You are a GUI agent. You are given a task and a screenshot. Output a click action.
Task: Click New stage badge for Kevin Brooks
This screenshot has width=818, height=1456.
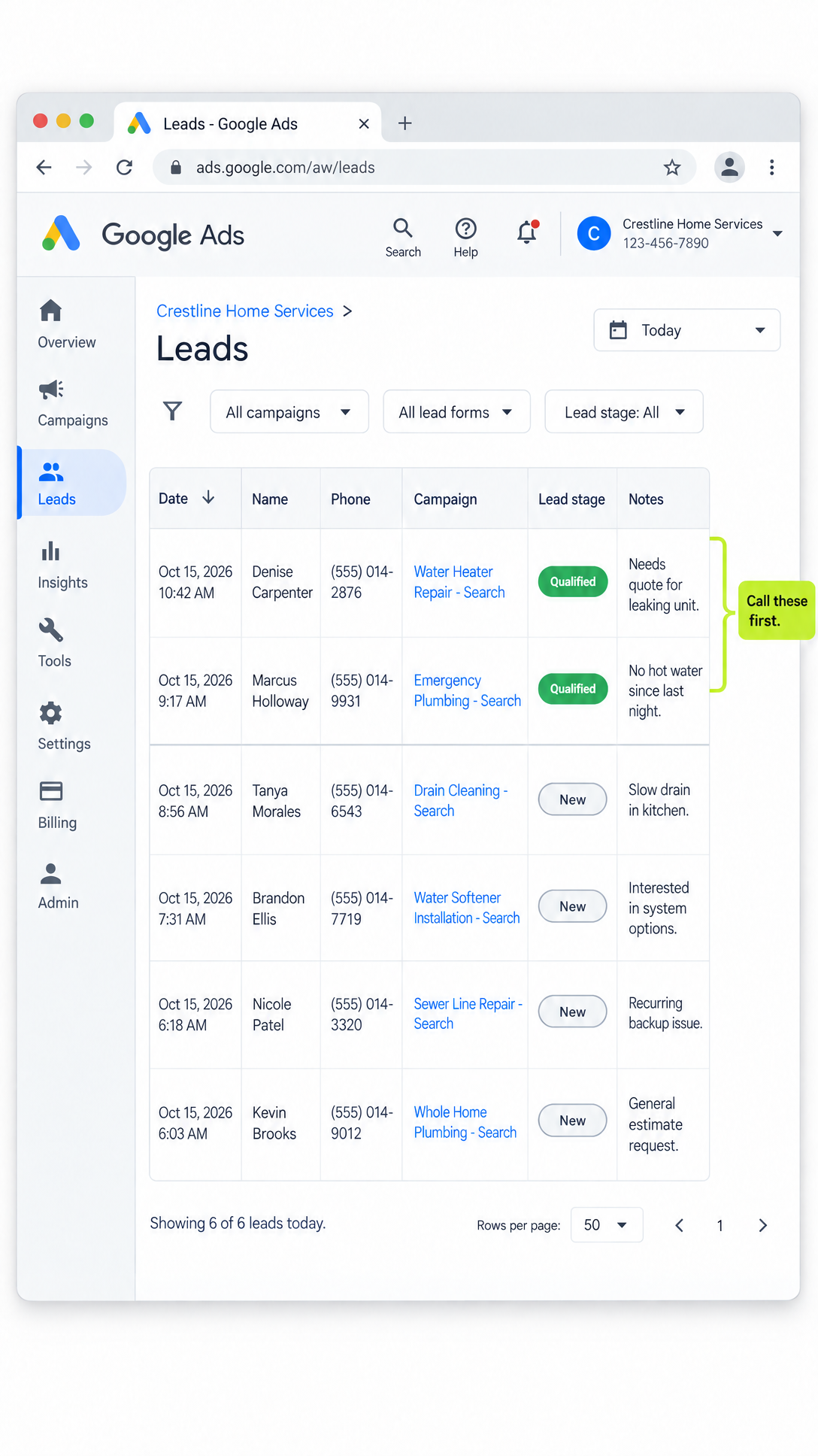[x=572, y=1121]
